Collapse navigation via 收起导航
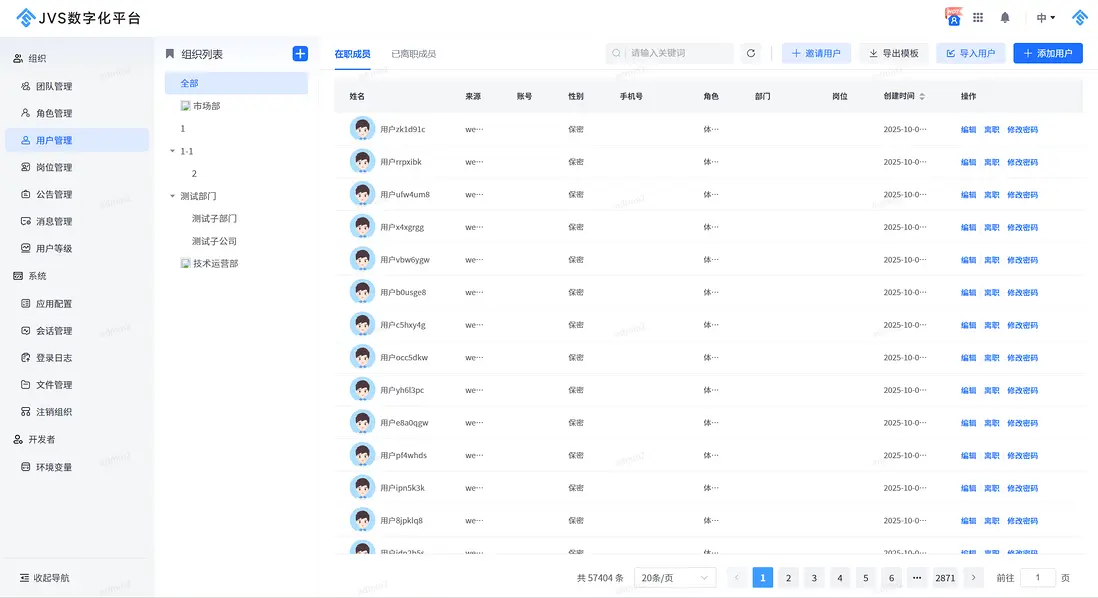Screen dimensions: 1098x598 point(45,578)
